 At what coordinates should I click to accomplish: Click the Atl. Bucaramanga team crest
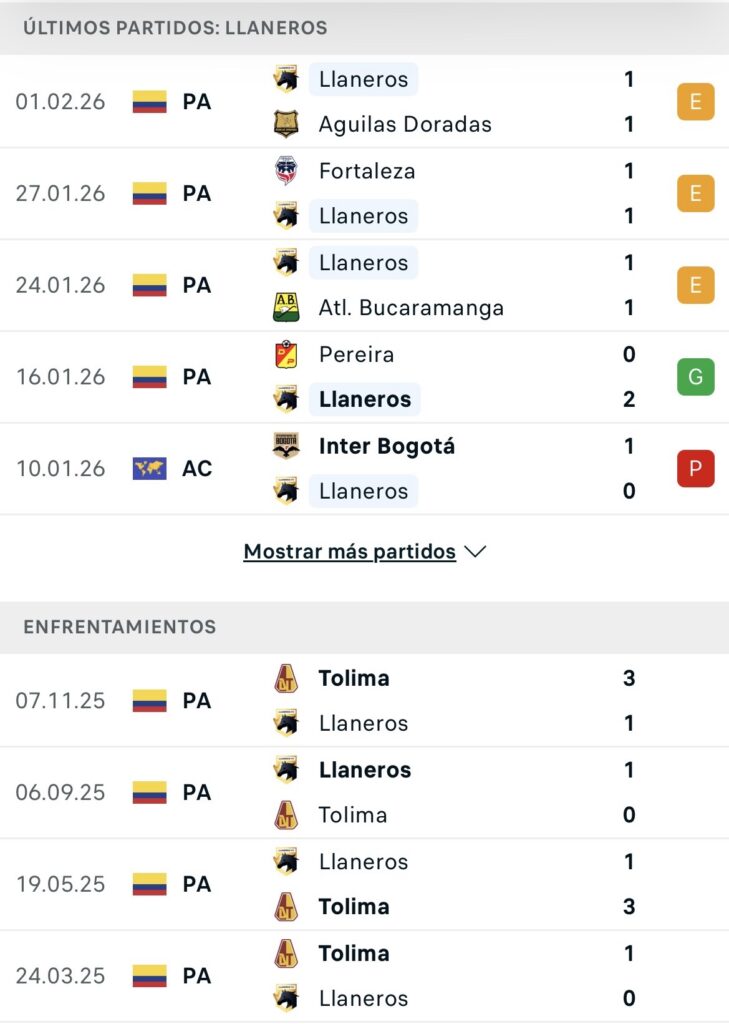286,307
